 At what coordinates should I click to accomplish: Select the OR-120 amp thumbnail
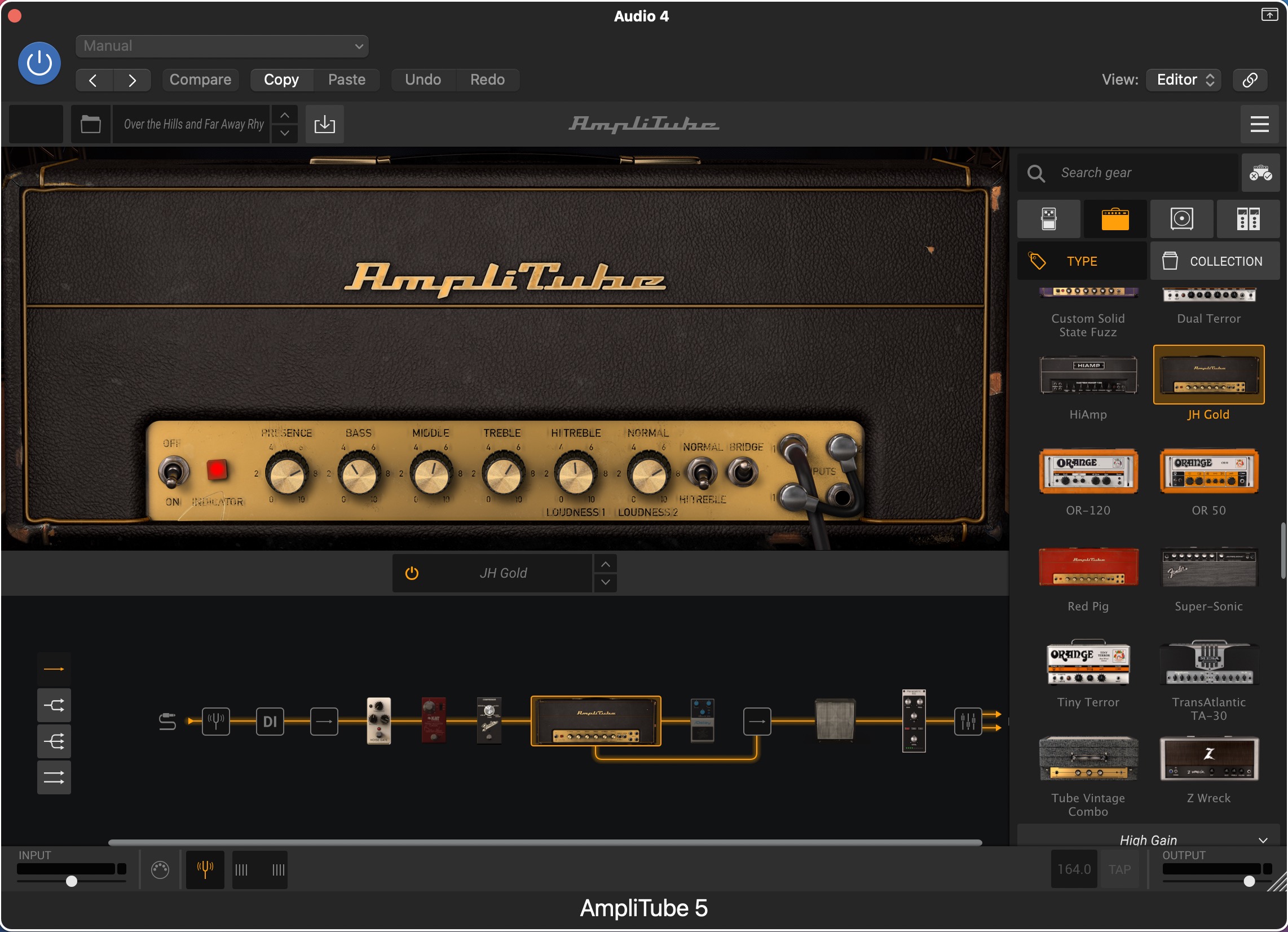pos(1088,471)
